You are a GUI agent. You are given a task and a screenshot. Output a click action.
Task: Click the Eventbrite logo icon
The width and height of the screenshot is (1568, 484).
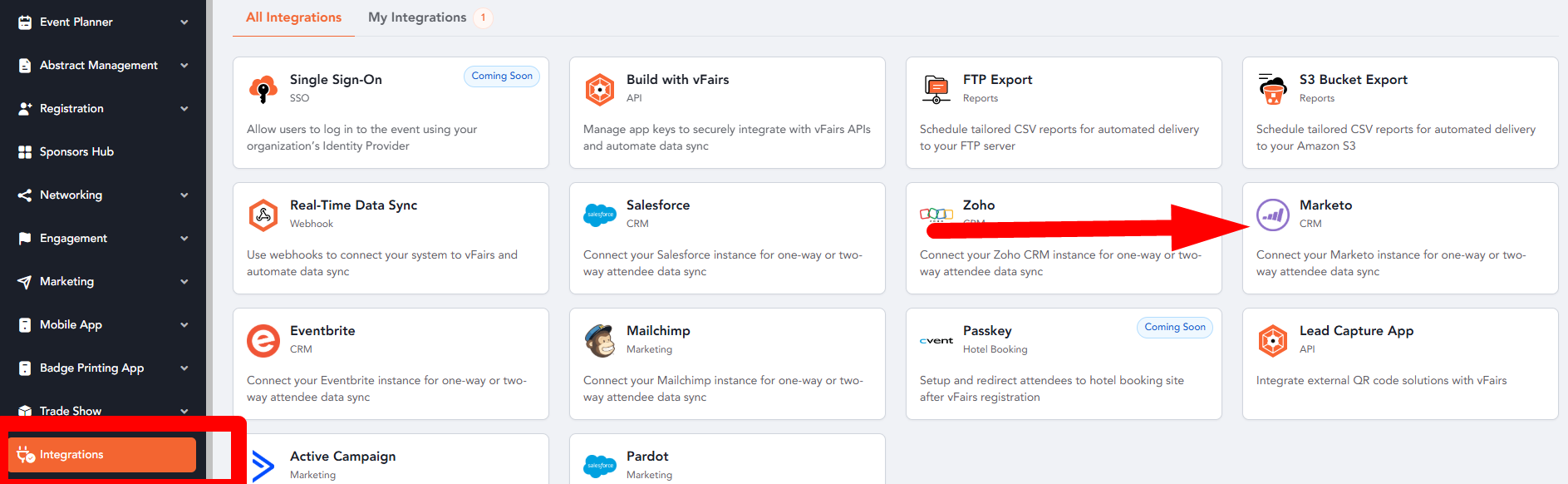[x=263, y=341]
